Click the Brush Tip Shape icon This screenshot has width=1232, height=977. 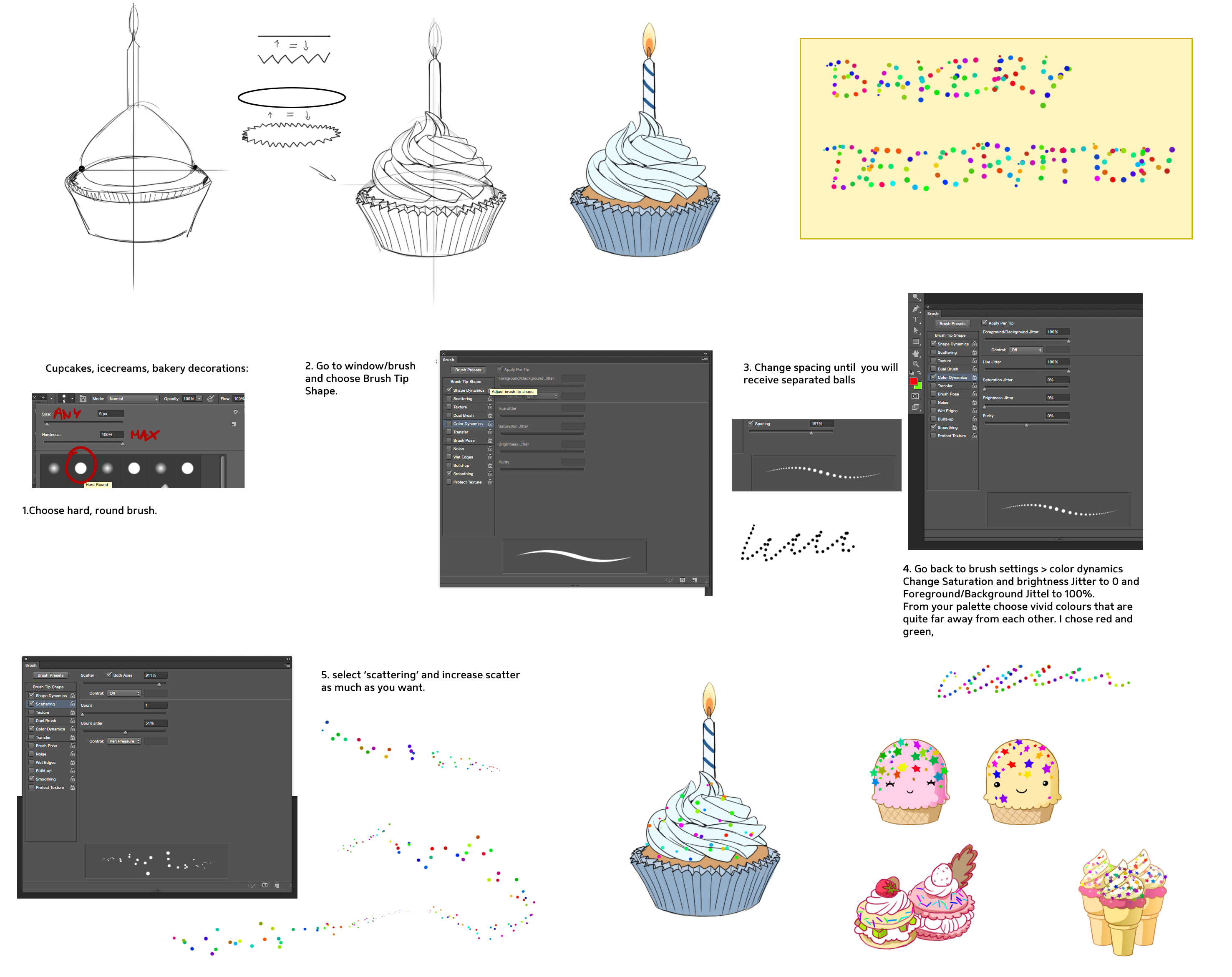pos(468,384)
